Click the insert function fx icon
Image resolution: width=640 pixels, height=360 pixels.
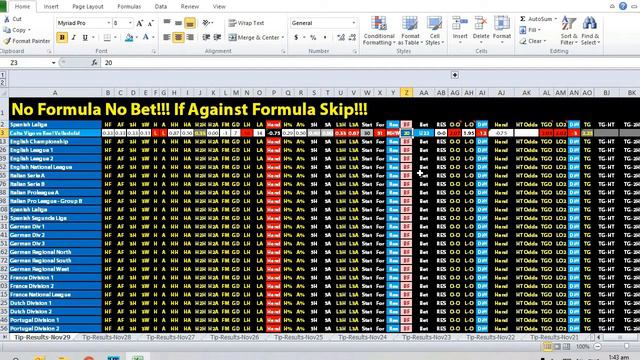[x=94, y=62]
